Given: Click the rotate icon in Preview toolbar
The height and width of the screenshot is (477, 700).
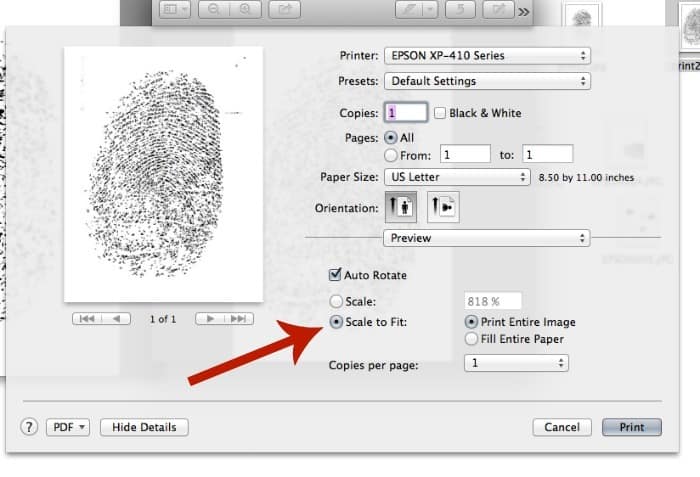Looking at the screenshot, I should (460, 9).
